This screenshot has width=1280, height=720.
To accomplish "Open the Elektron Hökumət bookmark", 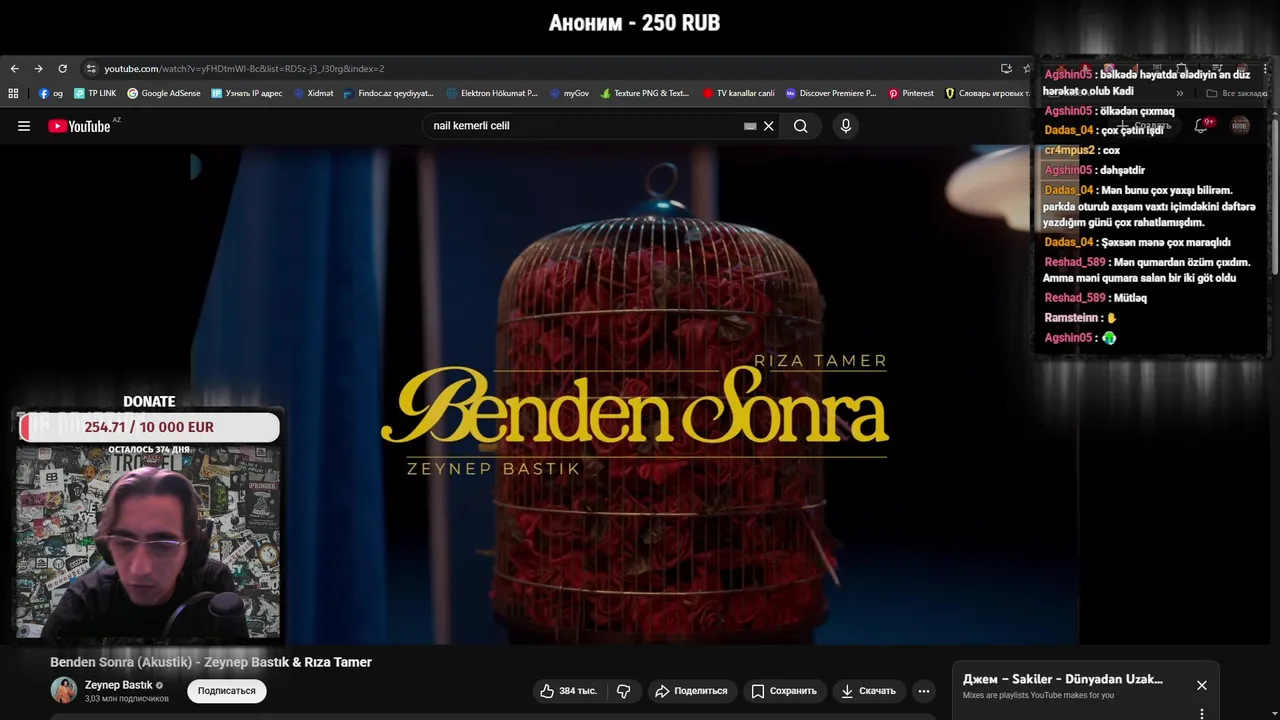I will point(492,93).
